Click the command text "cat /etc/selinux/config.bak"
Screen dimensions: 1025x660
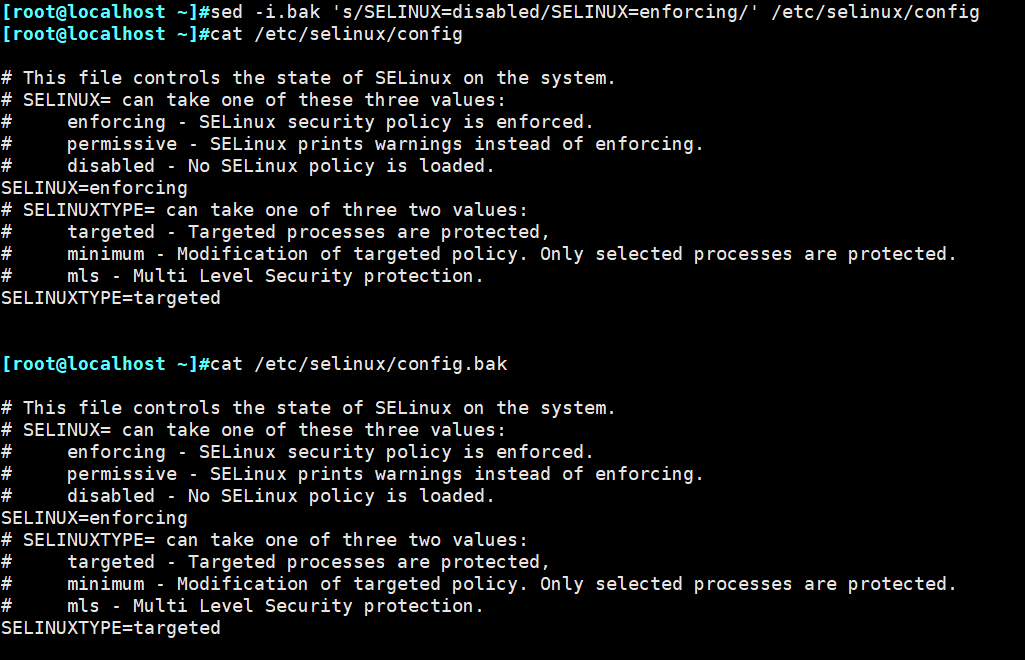(358, 364)
